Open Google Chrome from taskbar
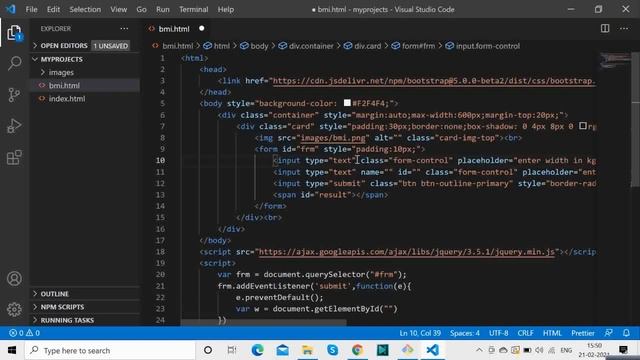640x360 pixels. click(357, 350)
